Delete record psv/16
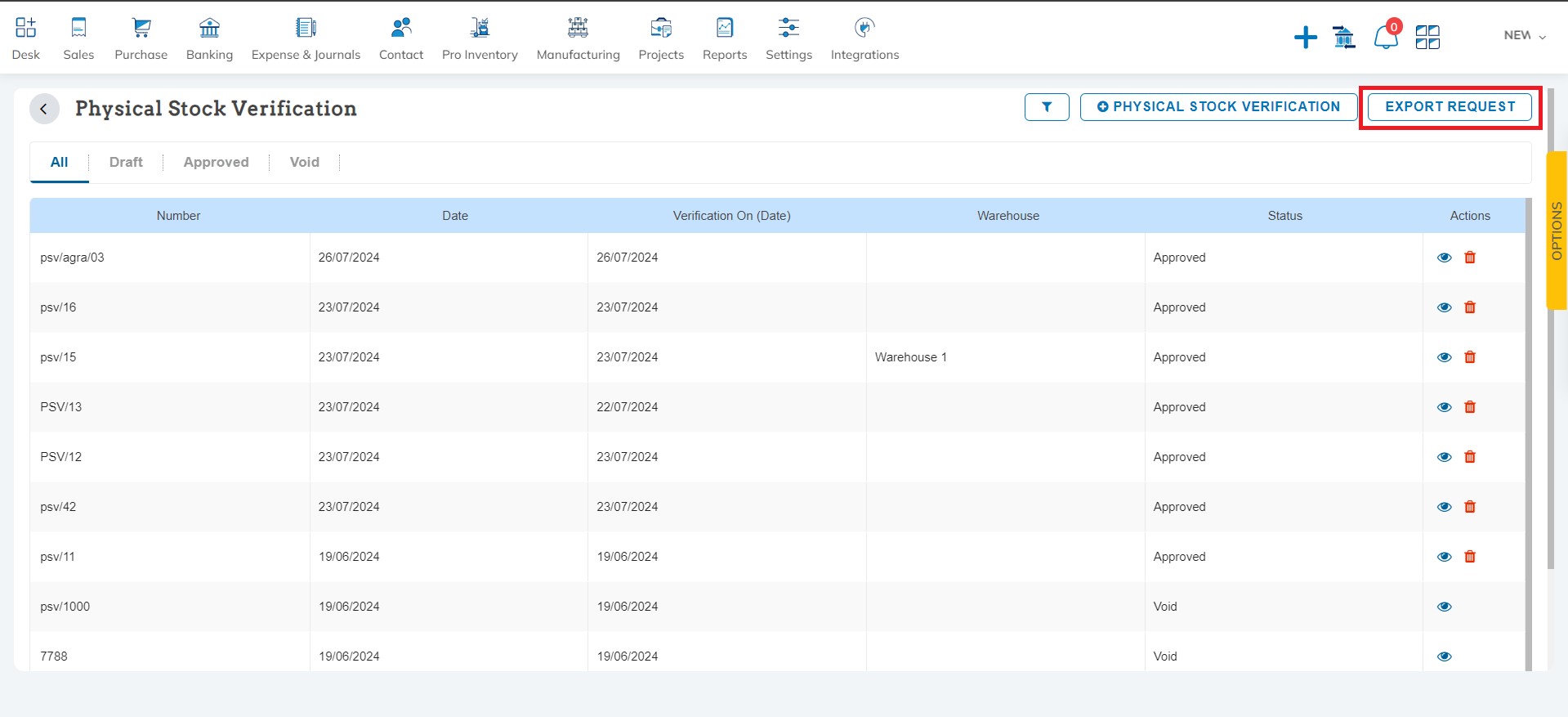The width and height of the screenshot is (1568, 717). (x=1470, y=307)
